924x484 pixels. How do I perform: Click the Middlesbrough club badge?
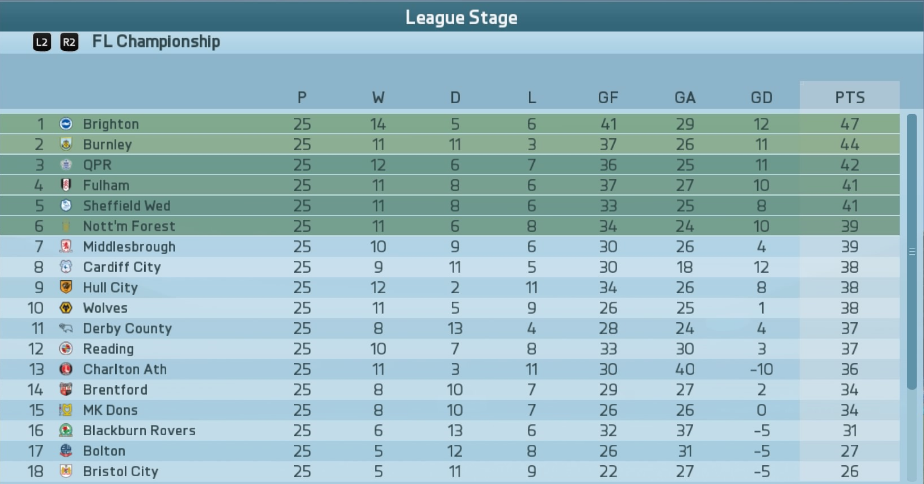coord(66,246)
